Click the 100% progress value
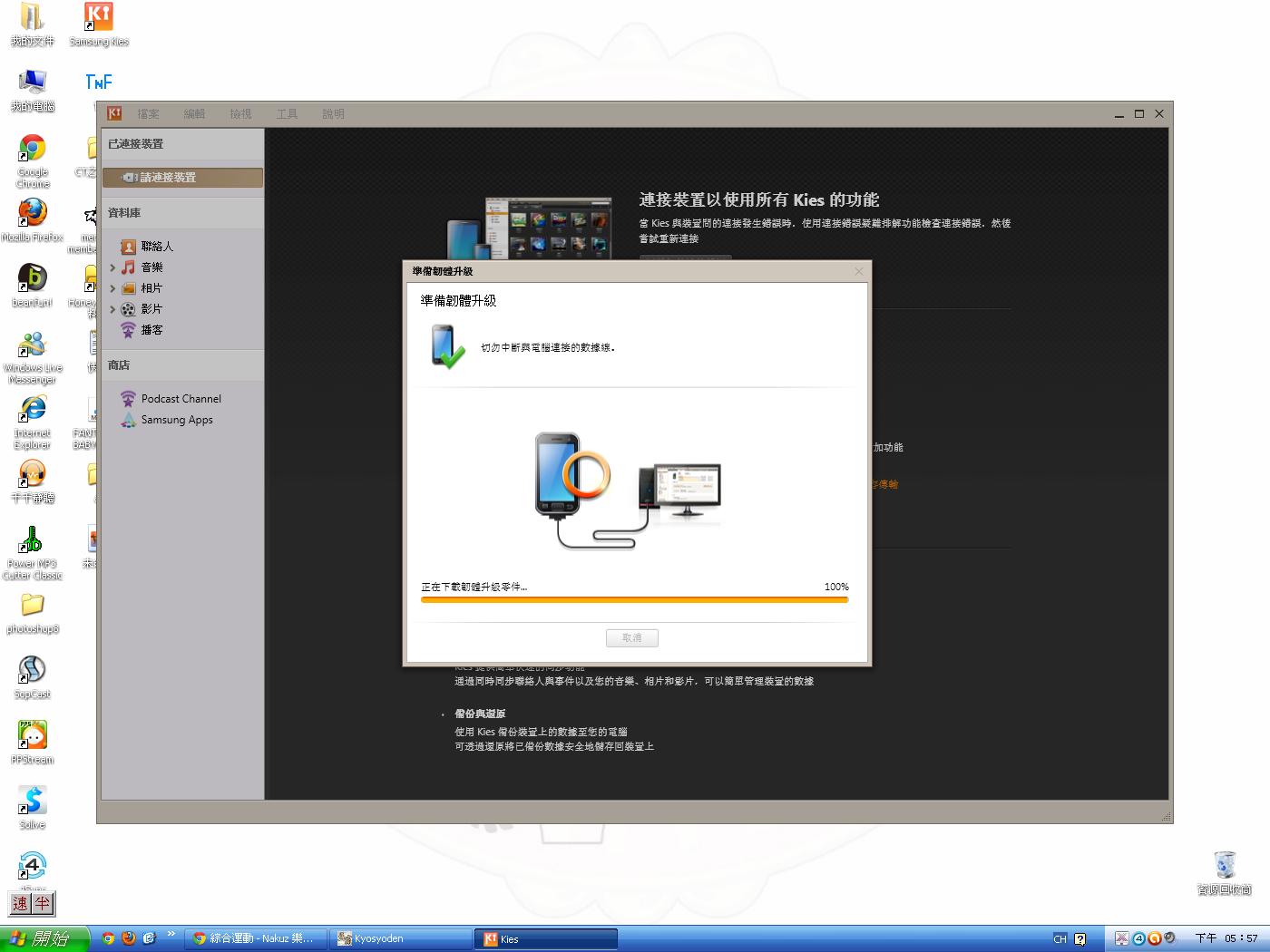 [836, 587]
